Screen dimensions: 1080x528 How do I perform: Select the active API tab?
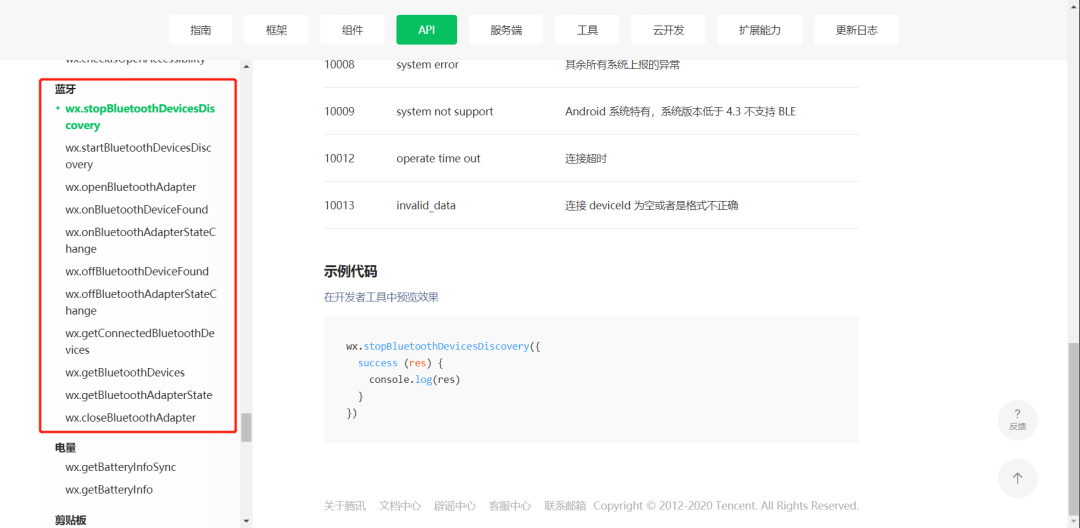pyautogui.click(x=426, y=30)
